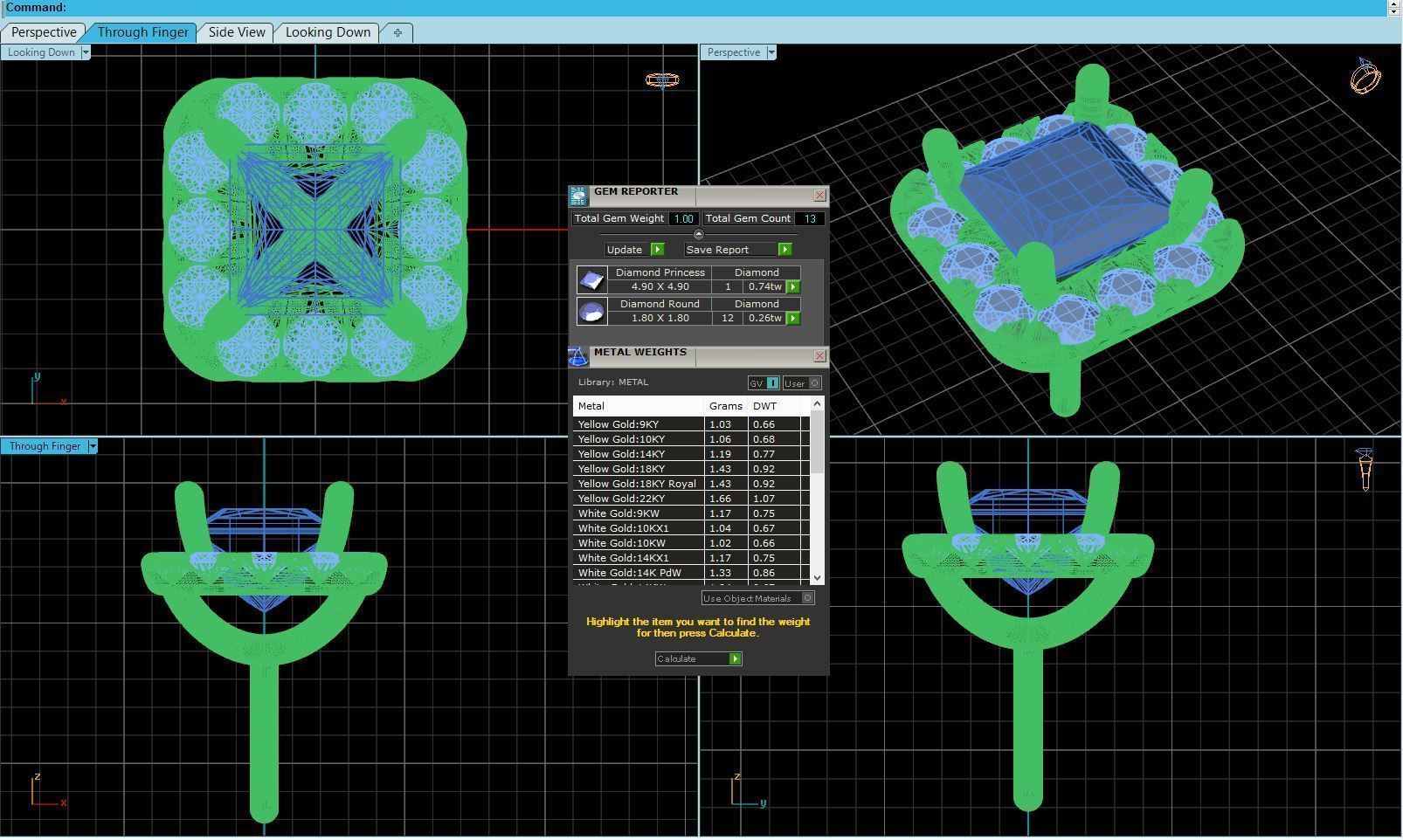This screenshot has height=840, width=1403.
Task: Click the Total Gem Count value 13
Action: tap(811, 219)
